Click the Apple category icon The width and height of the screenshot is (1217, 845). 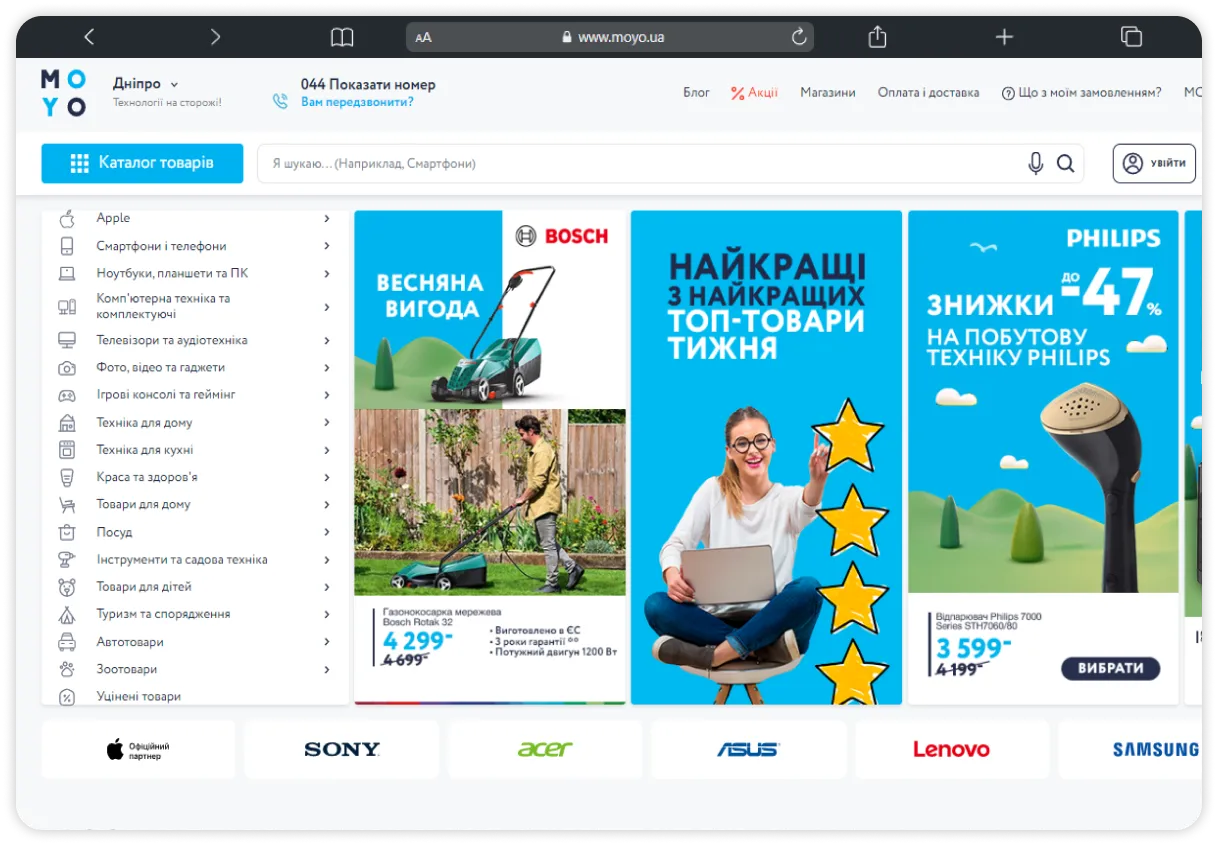[x=67, y=218]
